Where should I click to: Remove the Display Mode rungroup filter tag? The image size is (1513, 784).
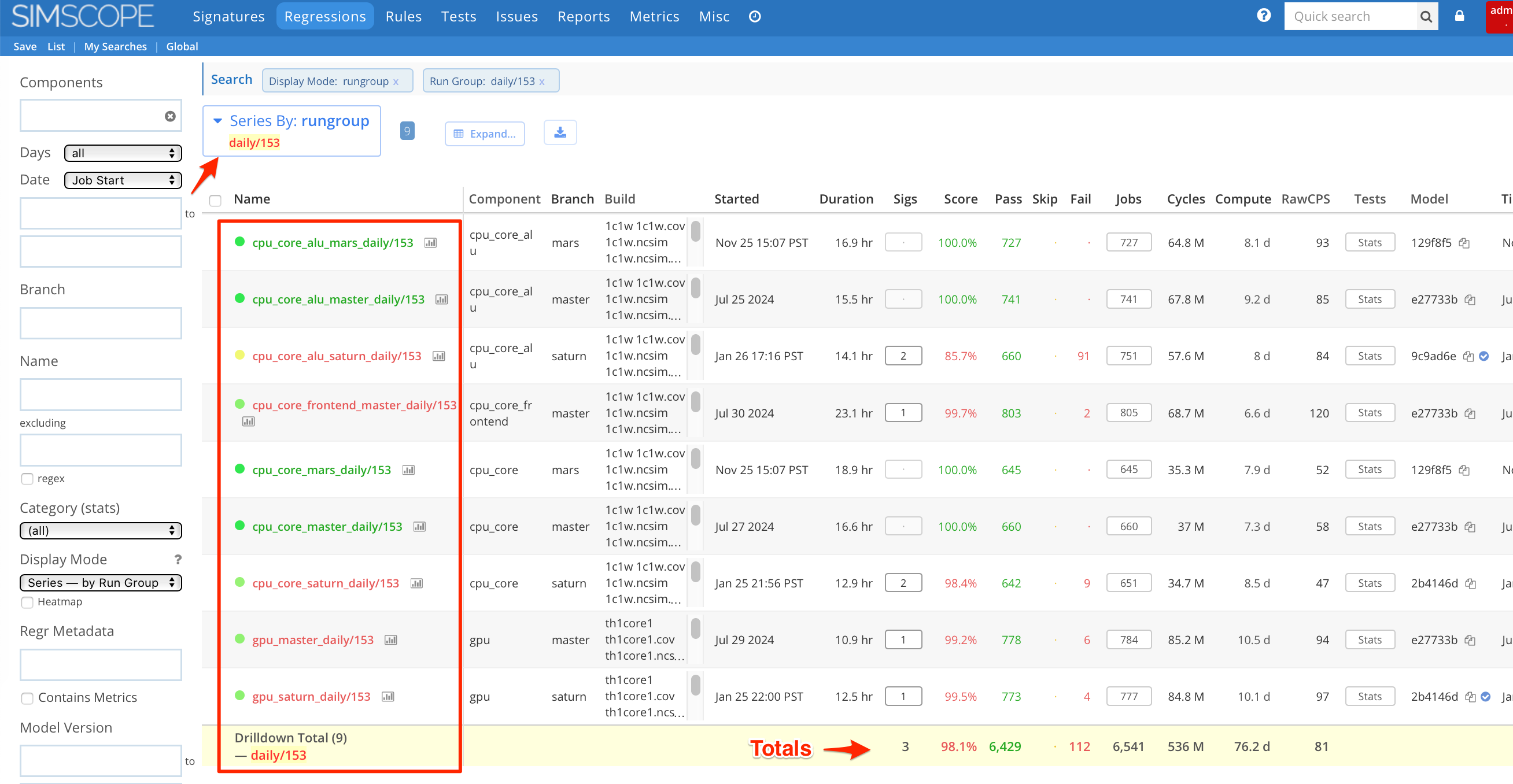(x=396, y=82)
